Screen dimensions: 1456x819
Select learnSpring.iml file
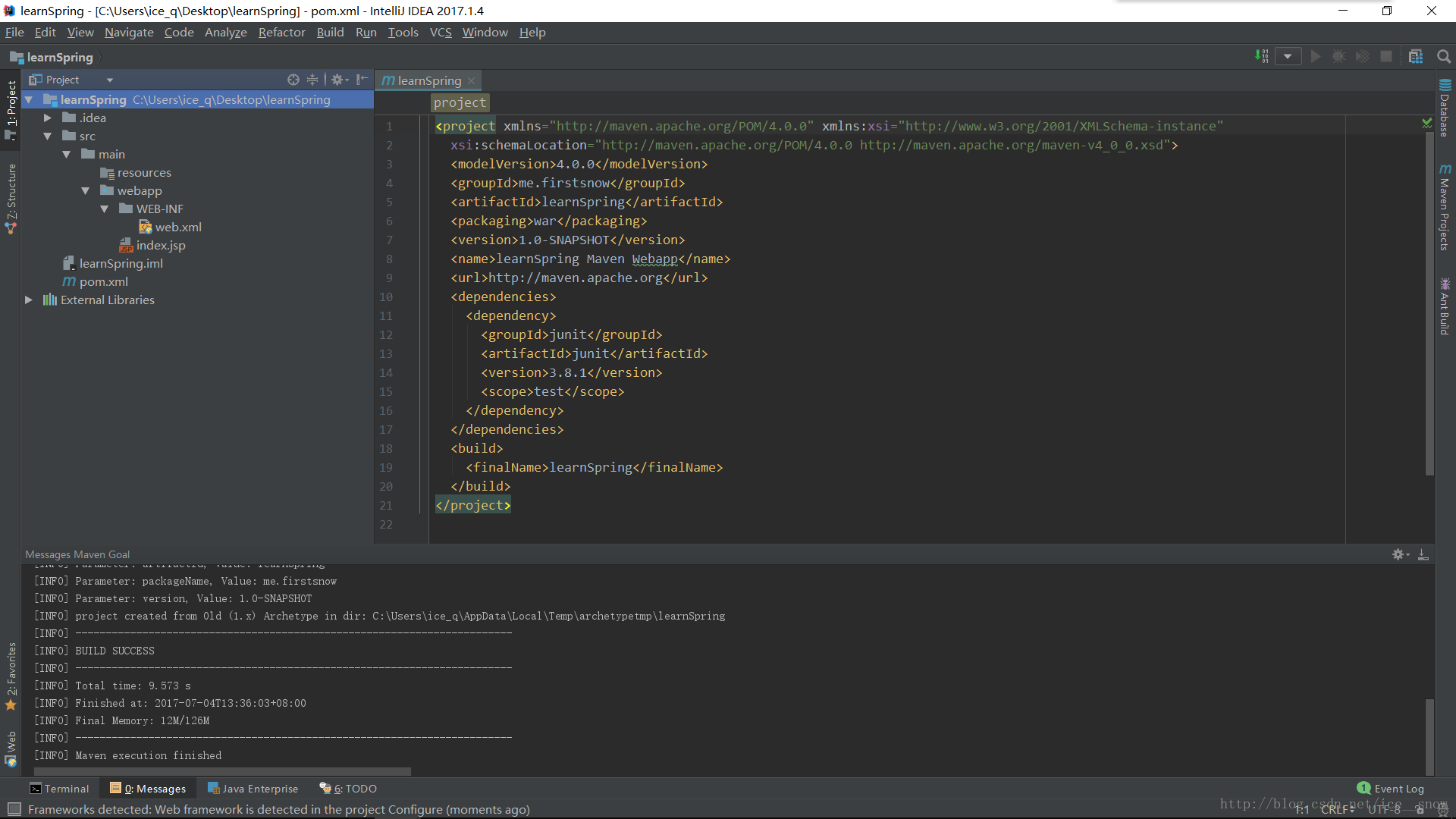113,264
